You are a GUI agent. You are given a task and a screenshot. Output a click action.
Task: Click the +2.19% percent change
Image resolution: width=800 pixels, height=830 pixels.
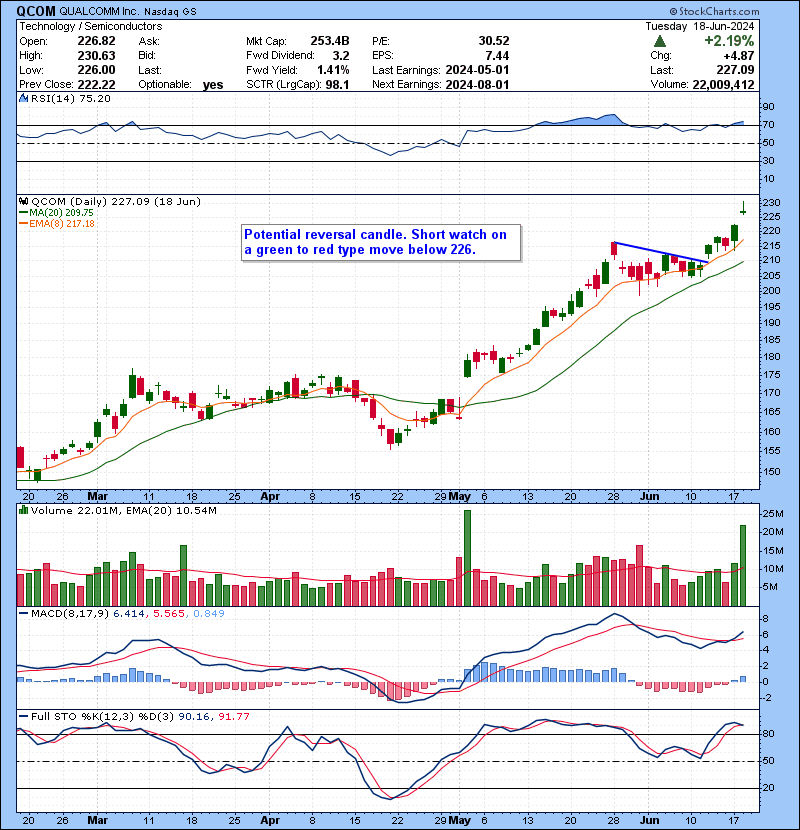pyautogui.click(x=729, y=41)
